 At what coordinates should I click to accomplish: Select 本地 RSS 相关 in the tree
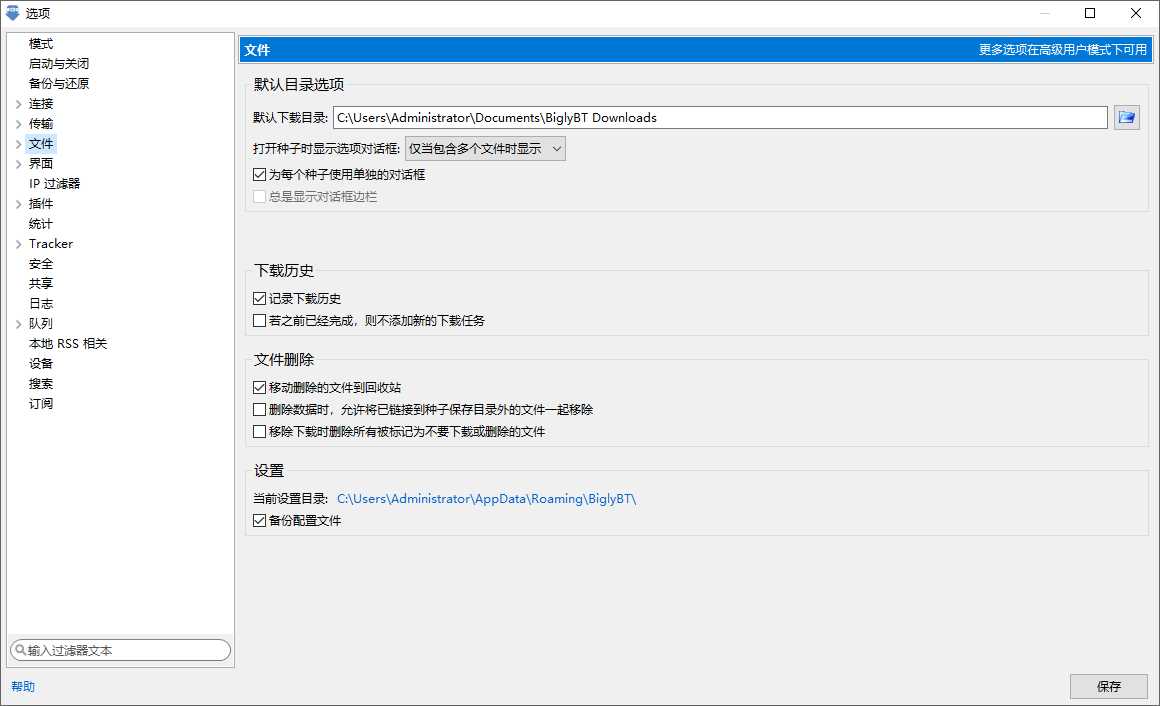pos(67,343)
